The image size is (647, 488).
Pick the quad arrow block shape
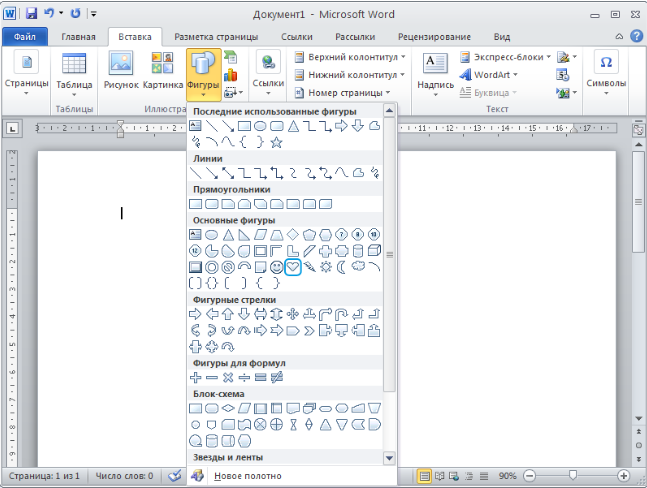point(293,314)
